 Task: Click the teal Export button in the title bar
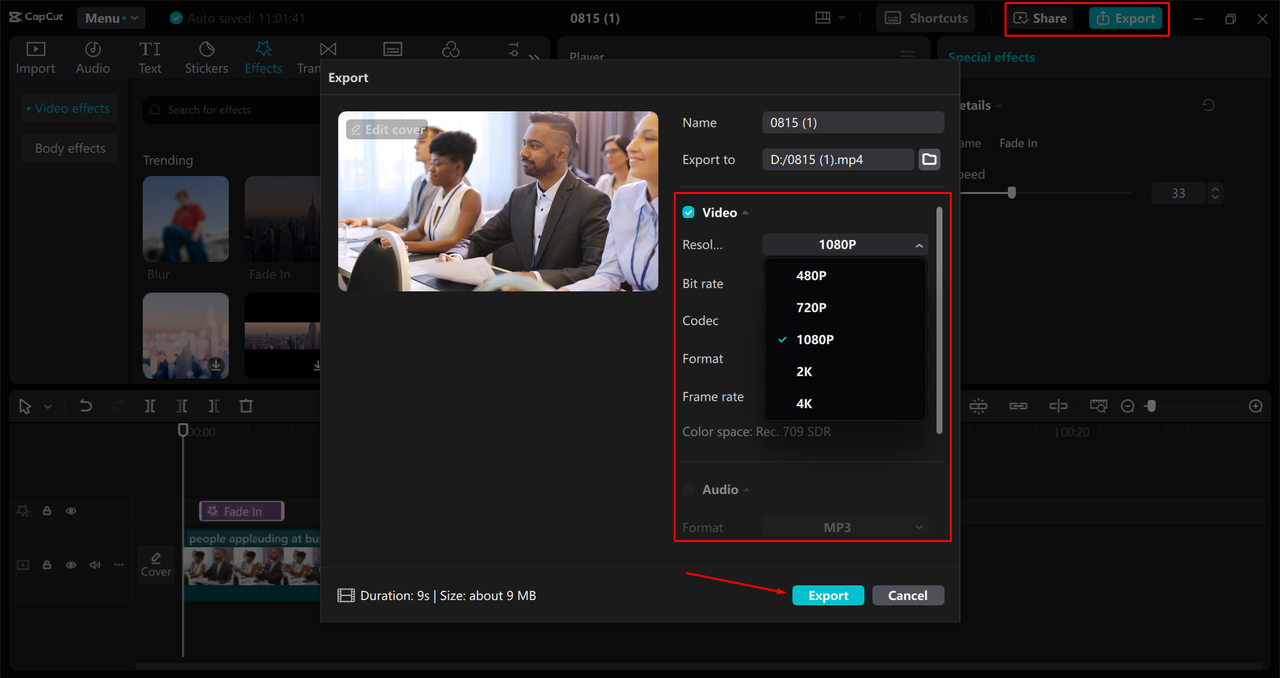[1126, 18]
